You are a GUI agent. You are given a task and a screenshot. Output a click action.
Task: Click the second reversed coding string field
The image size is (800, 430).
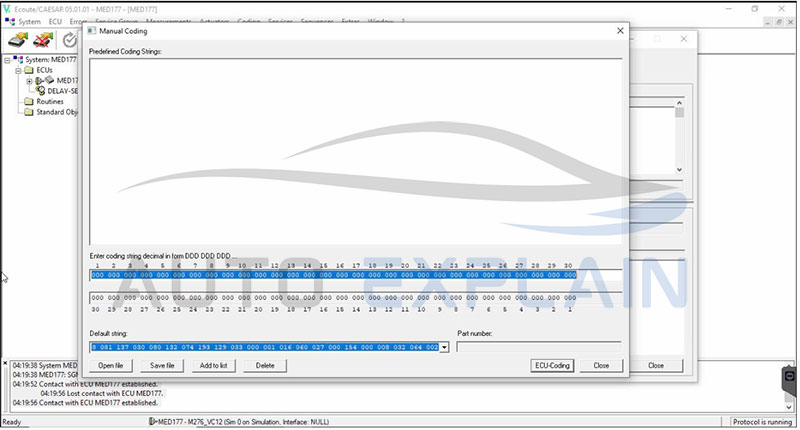[356, 298]
